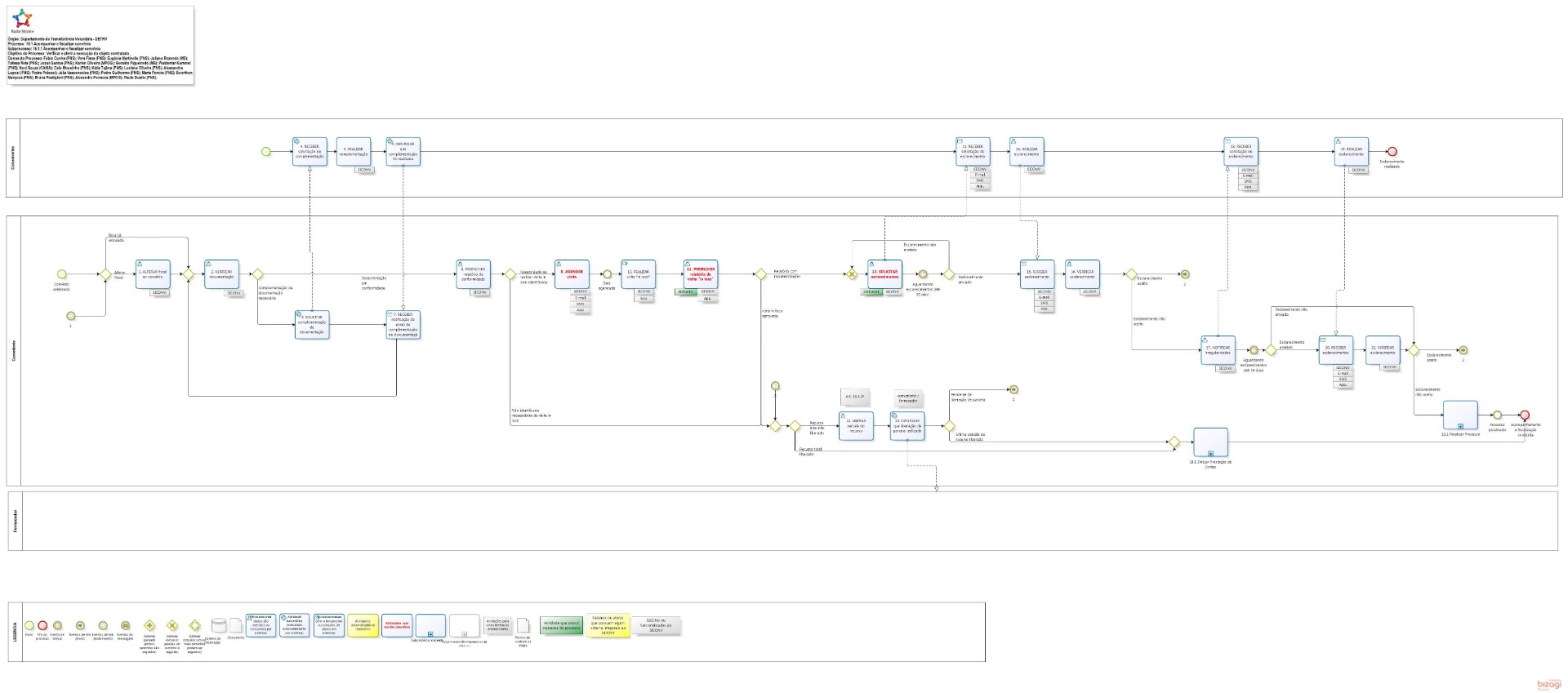This screenshot has height=693, width=1568.
Task: Click the 'Fornecedor' lane header label
Action: pos(16,521)
